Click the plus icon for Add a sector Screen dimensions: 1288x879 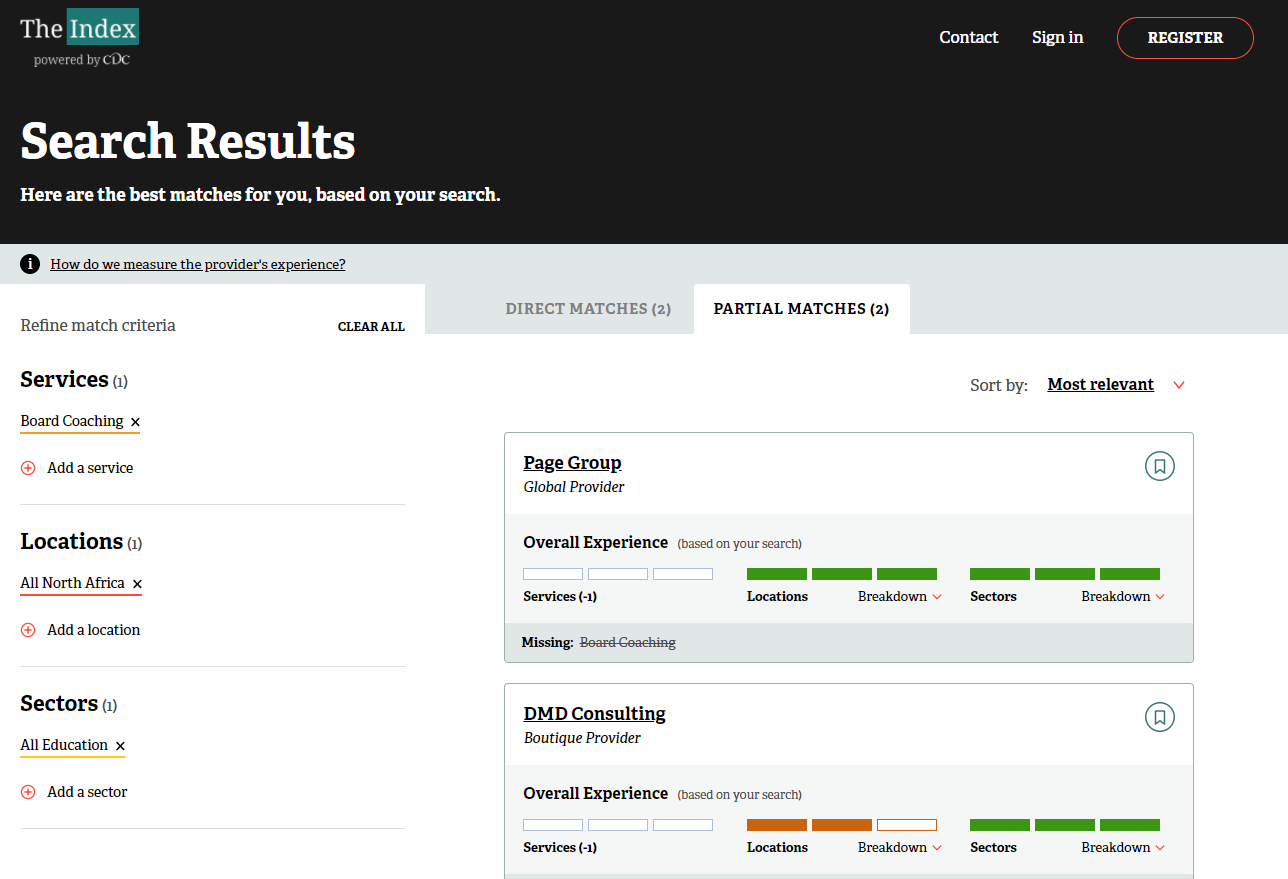[28, 792]
